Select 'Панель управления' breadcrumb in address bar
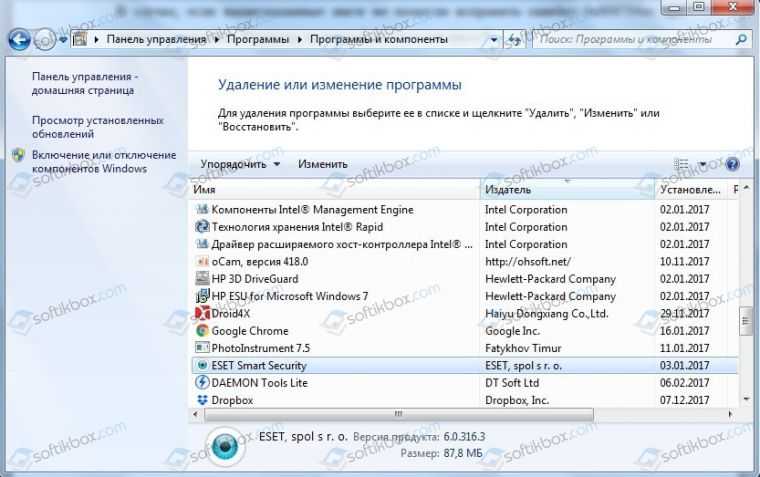This screenshot has width=760, height=477. (x=156, y=39)
